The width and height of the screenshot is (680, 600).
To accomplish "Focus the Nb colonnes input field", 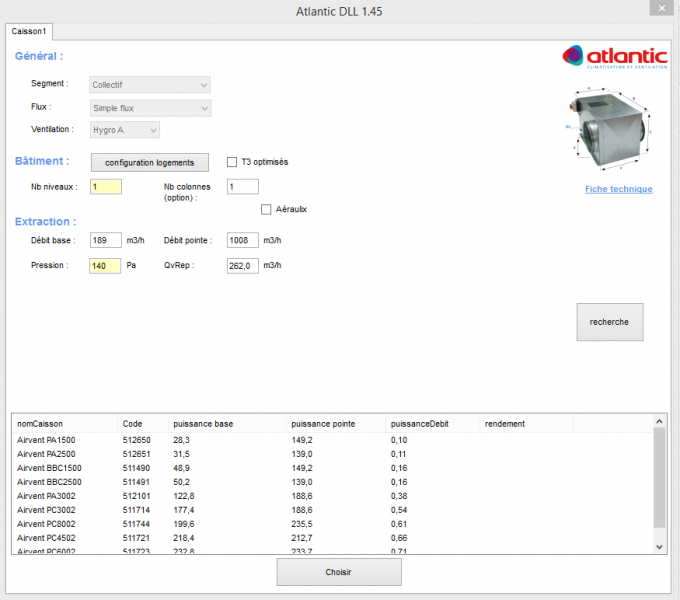I will pyautogui.click(x=243, y=187).
